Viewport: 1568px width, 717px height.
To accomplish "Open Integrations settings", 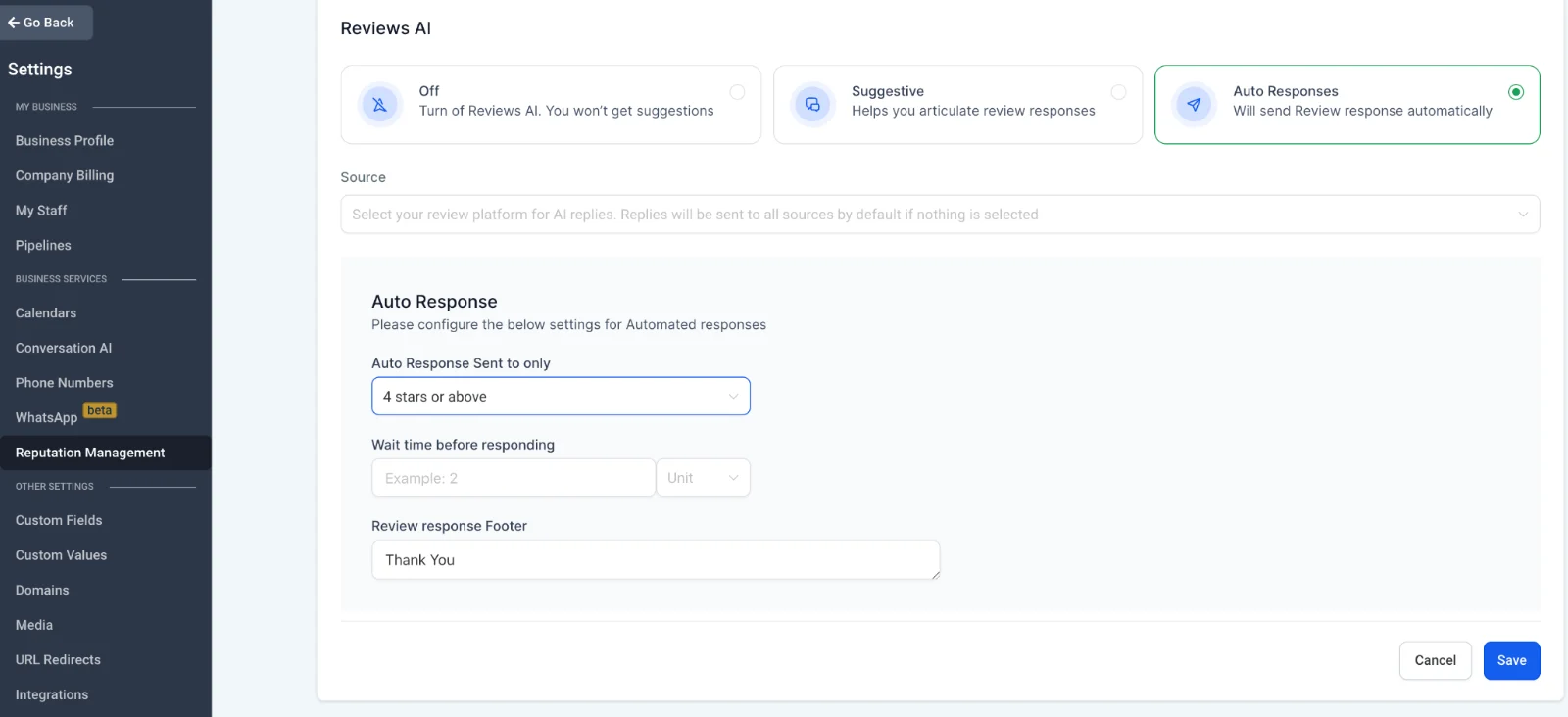I will pyautogui.click(x=52, y=695).
